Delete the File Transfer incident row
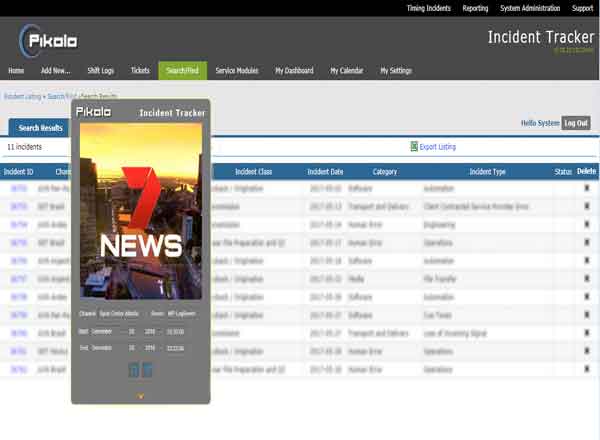Viewport: 600px width, 440px height. (x=587, y=279)
